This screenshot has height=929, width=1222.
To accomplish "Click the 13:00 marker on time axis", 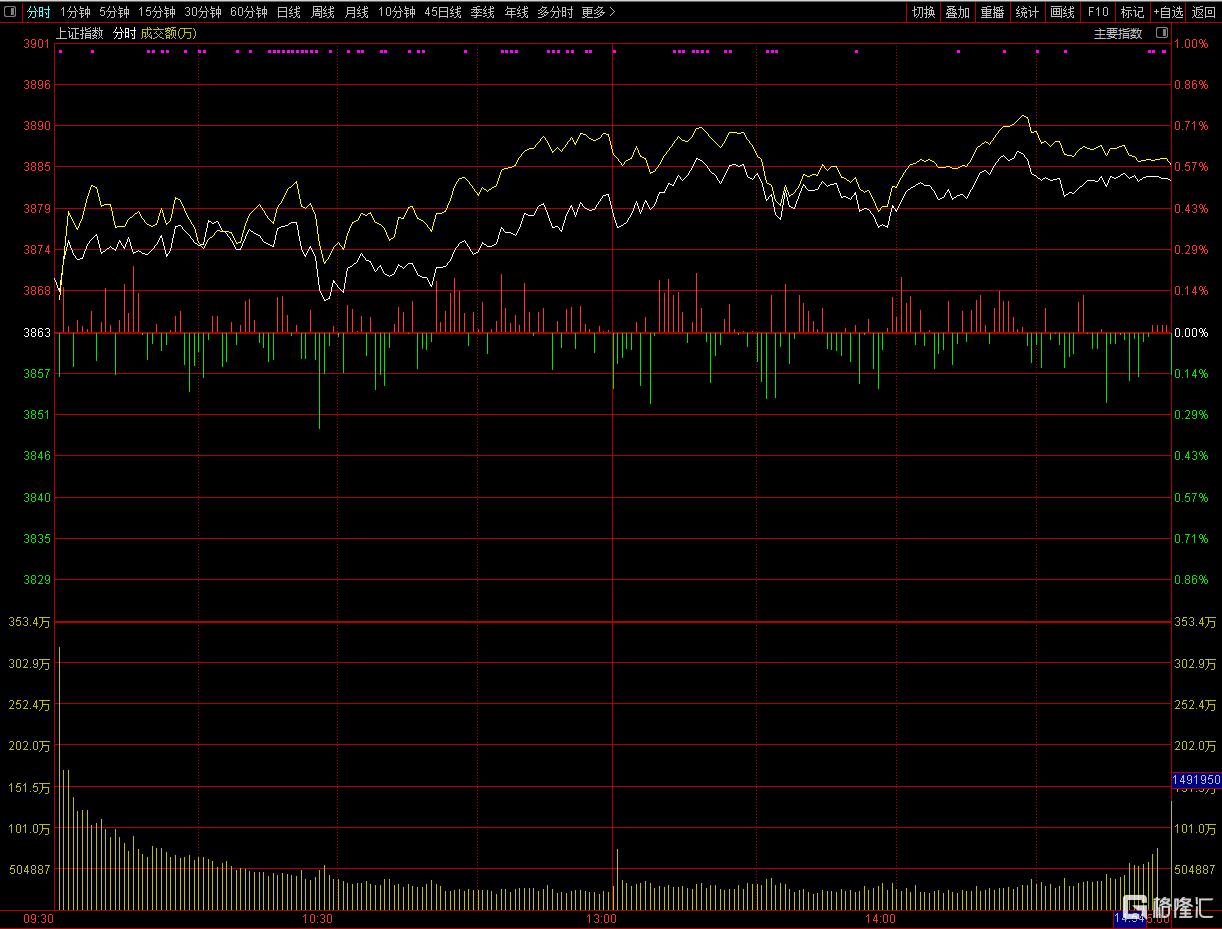I will click(x=602, y=919).
